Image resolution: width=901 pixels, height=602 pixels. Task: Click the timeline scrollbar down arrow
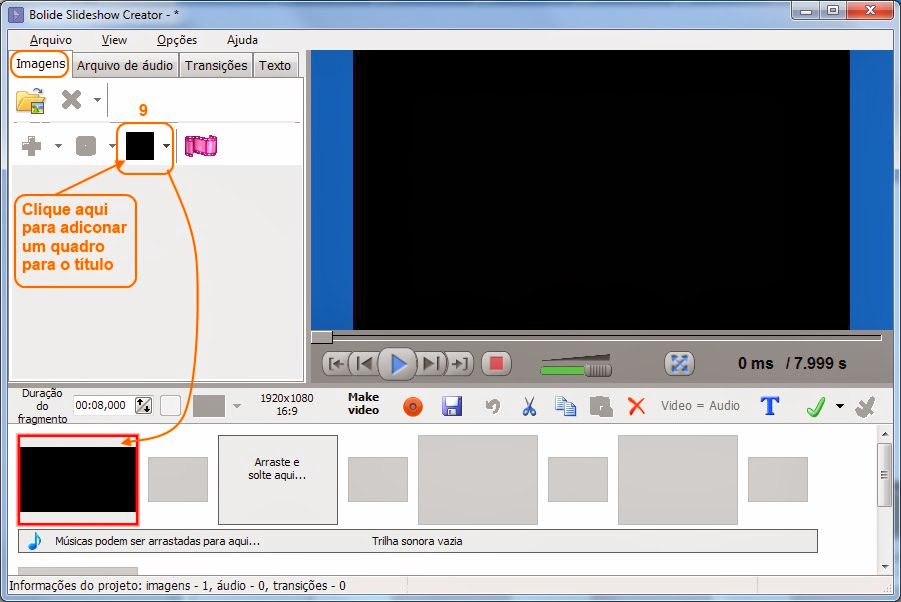pos(885,567)
